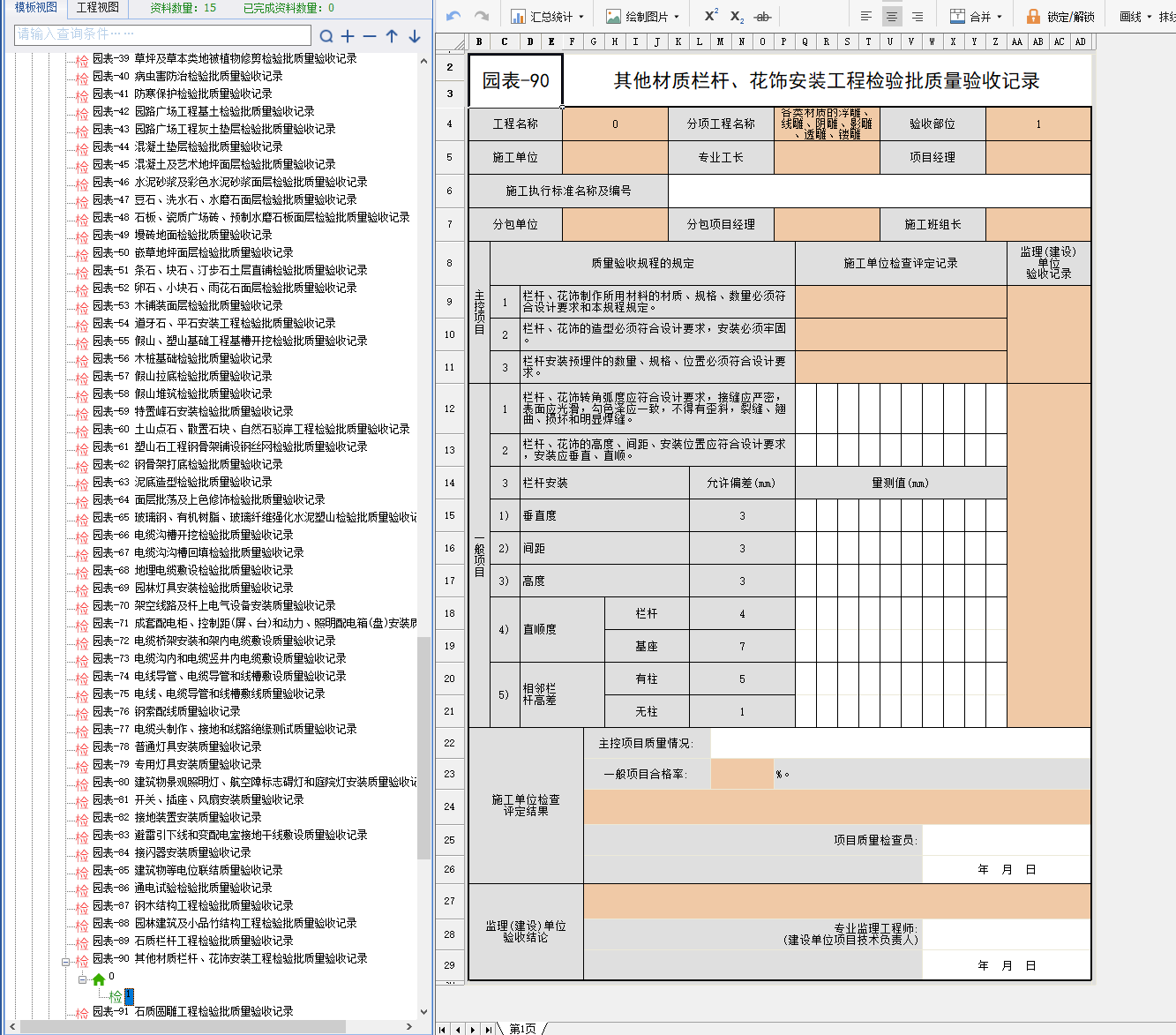Viewport: 1176px width, 1035px height.
Task: Align cell text to the left
Action: coord(866,16)
